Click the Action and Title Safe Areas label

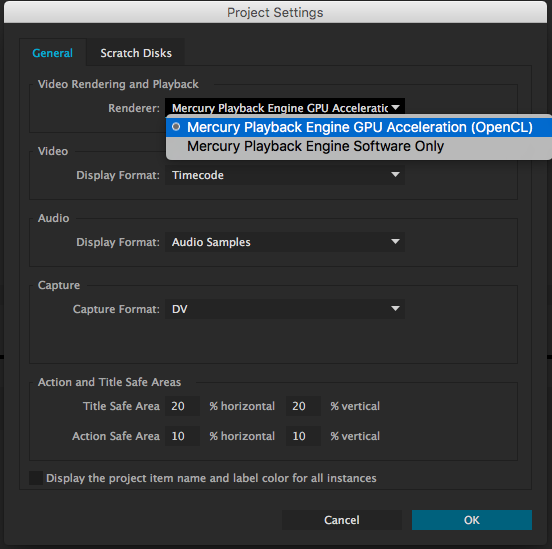click(109, 382)
